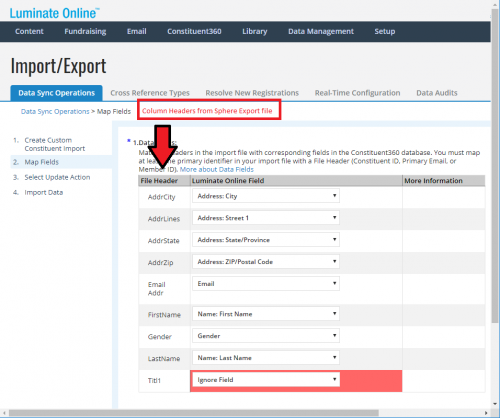Image resolution: width=500 pixels, height=418 pixels.
Task: Click the horizontal scrollbar right arrow
Action: 486,413
